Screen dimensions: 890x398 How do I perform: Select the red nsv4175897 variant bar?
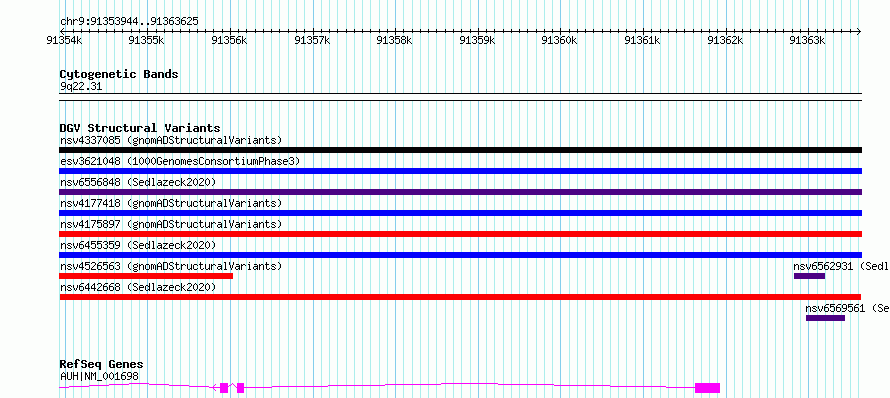pyautogui.click(x=460, y=234)
